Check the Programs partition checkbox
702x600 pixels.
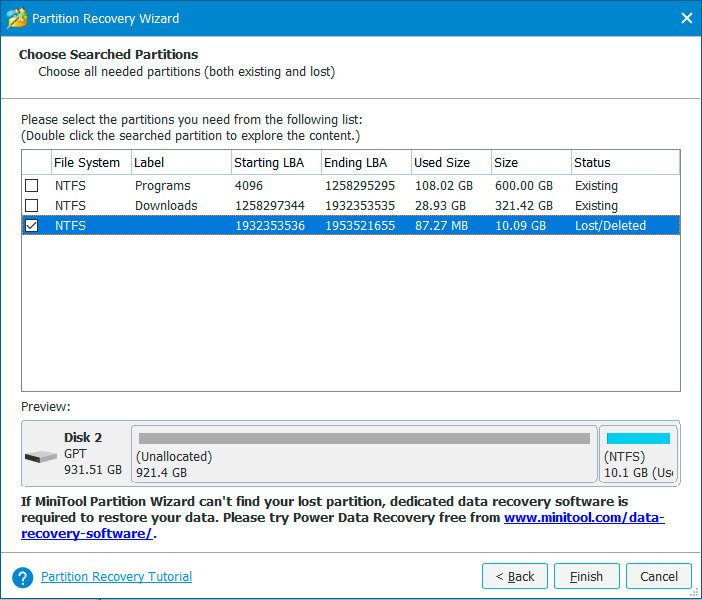(x=31, y=185)
